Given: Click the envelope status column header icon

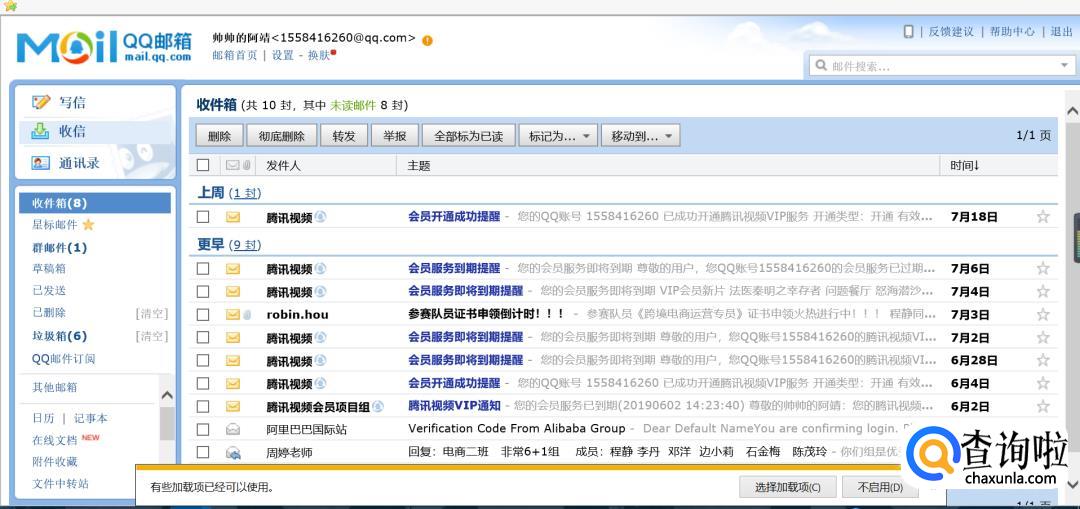Looking at the screenshot, I should click(x=232, y=165).
